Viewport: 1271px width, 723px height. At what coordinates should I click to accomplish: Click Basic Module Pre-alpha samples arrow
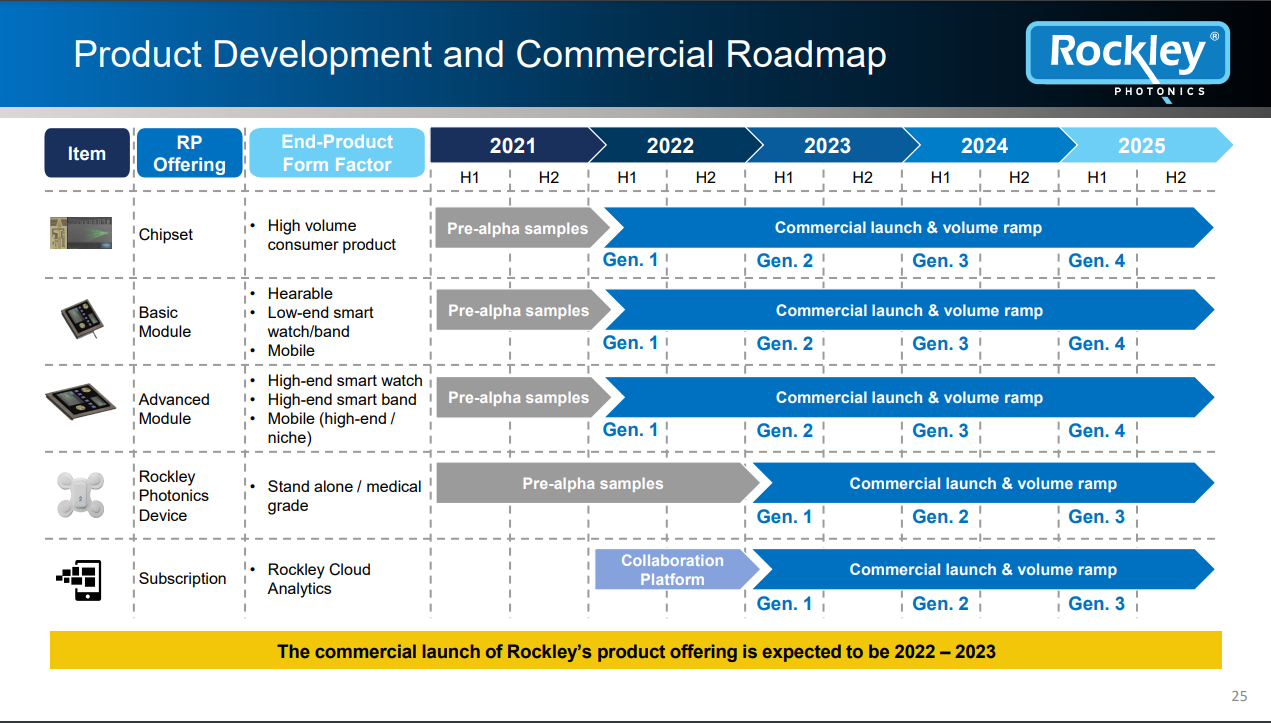tap(521, 310)
